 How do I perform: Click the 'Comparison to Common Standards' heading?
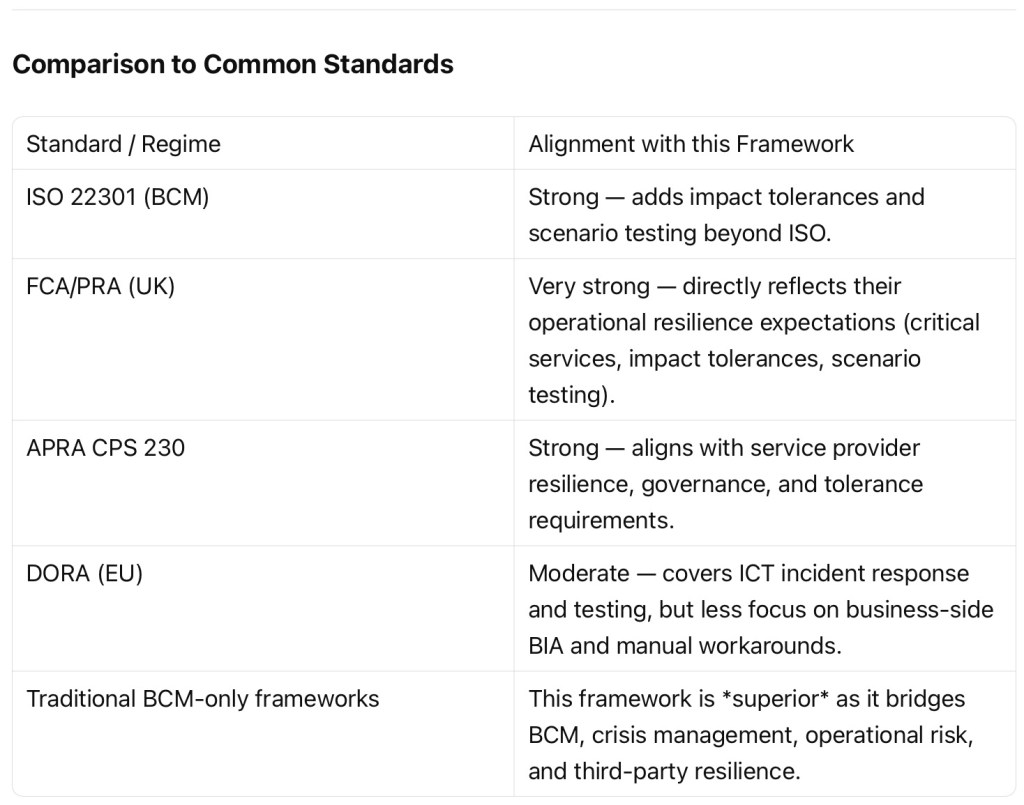(x=232, y=64)
